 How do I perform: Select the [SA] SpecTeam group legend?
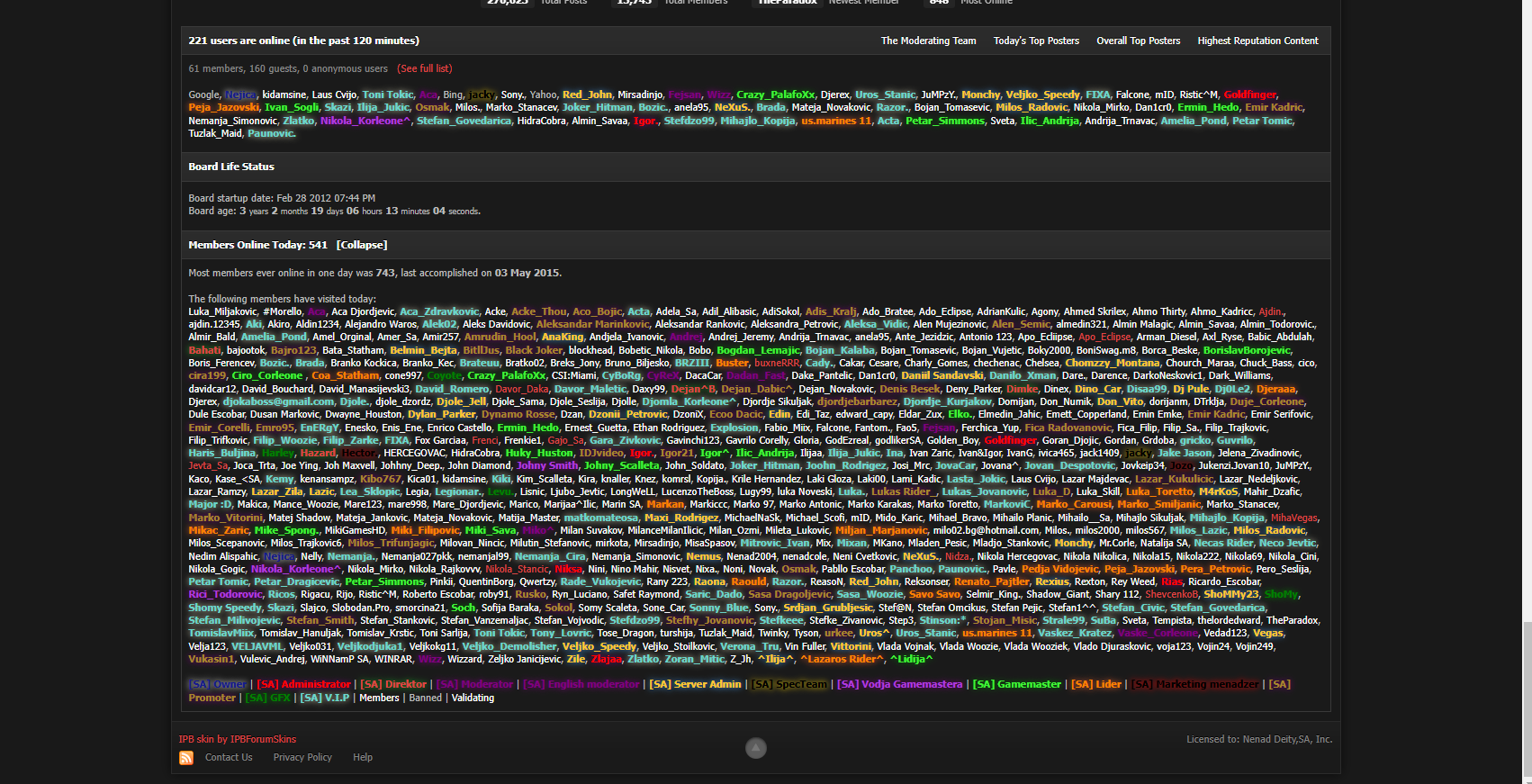pos(789,684)
